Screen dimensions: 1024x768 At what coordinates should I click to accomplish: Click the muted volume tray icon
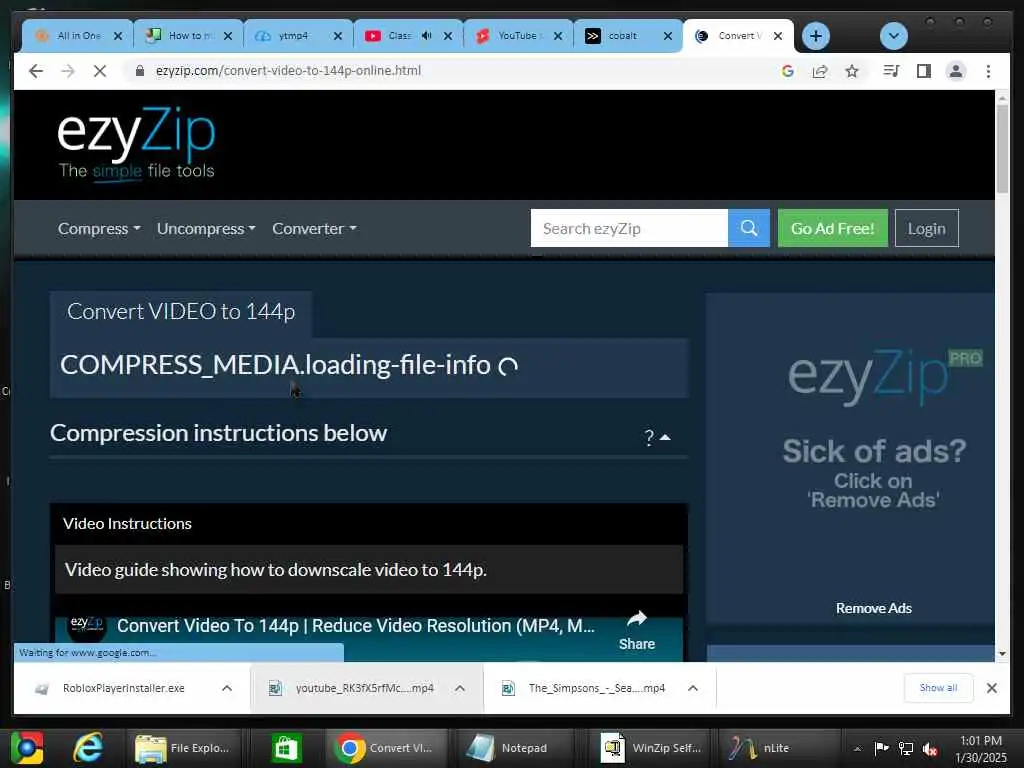pyautogui.click(x=930, y=748)
